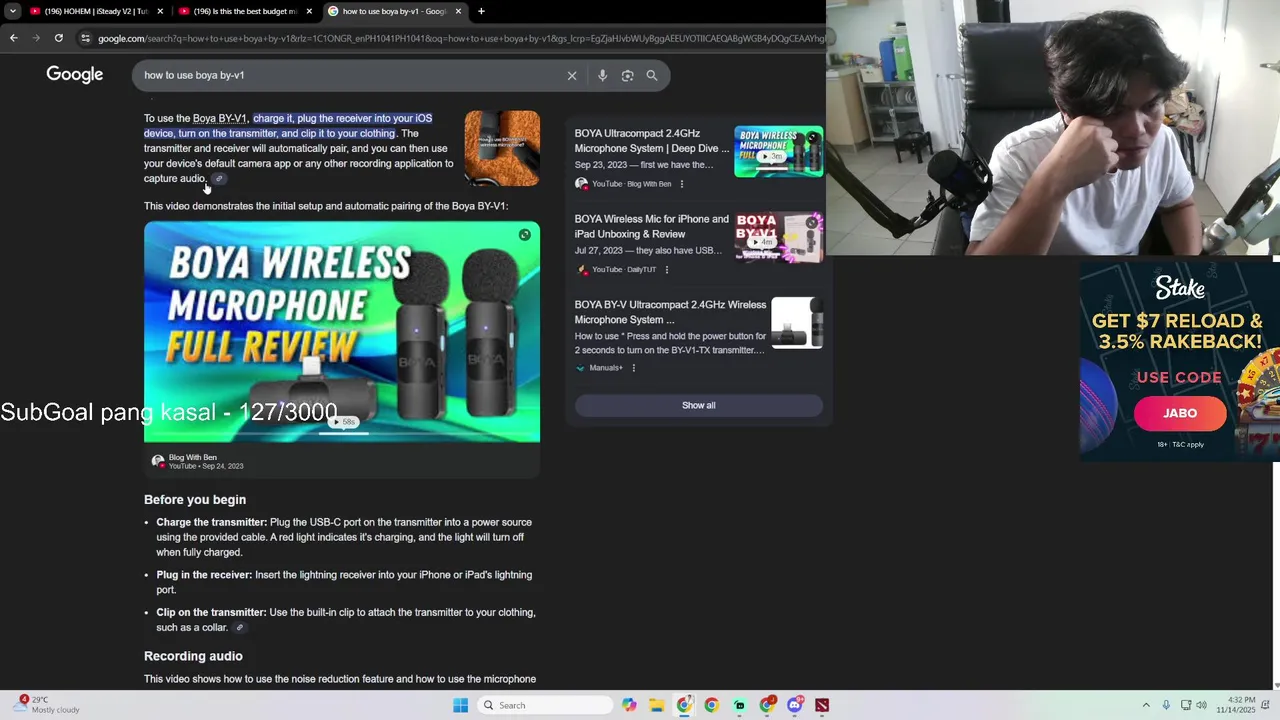Viewport: 1280px width, 720px height.
Task: Switch to the 'best budget' YouTube tab
Action: [x=245, y=11]
